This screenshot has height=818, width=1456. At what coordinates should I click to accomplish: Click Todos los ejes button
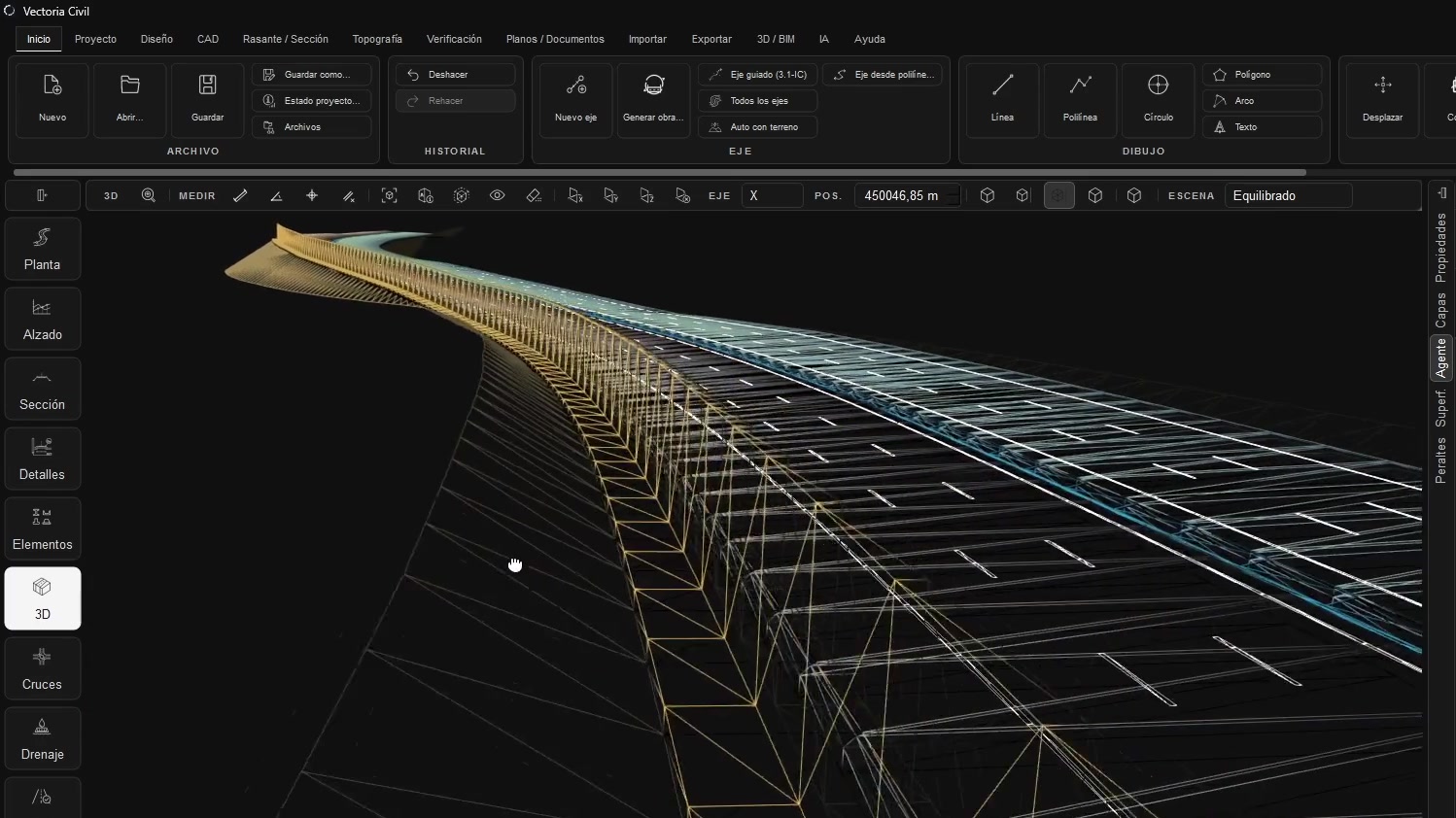click(758, 101)
